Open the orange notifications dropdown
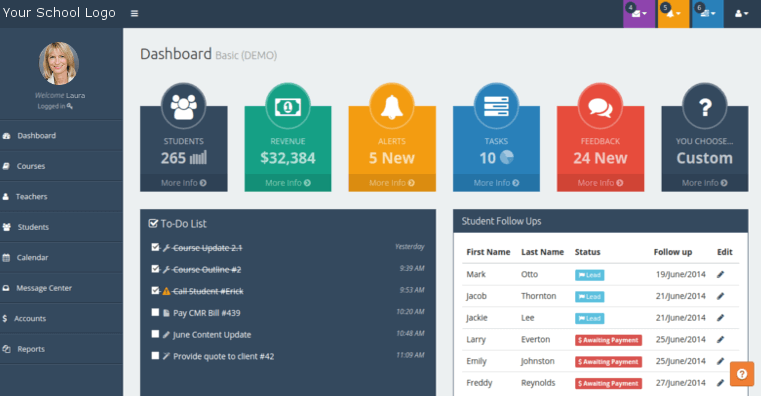The image size is (761, 396). [673, 14]
